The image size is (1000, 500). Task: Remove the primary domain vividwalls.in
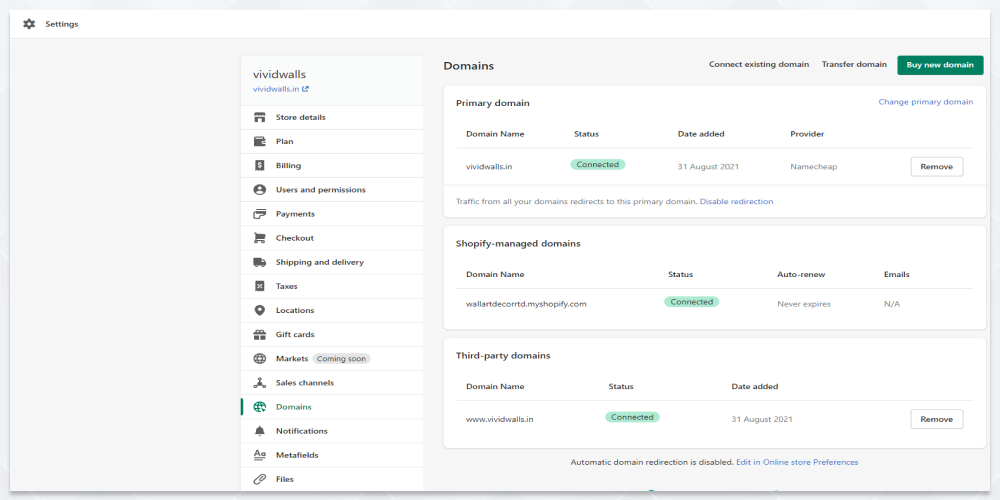point(937,166)
